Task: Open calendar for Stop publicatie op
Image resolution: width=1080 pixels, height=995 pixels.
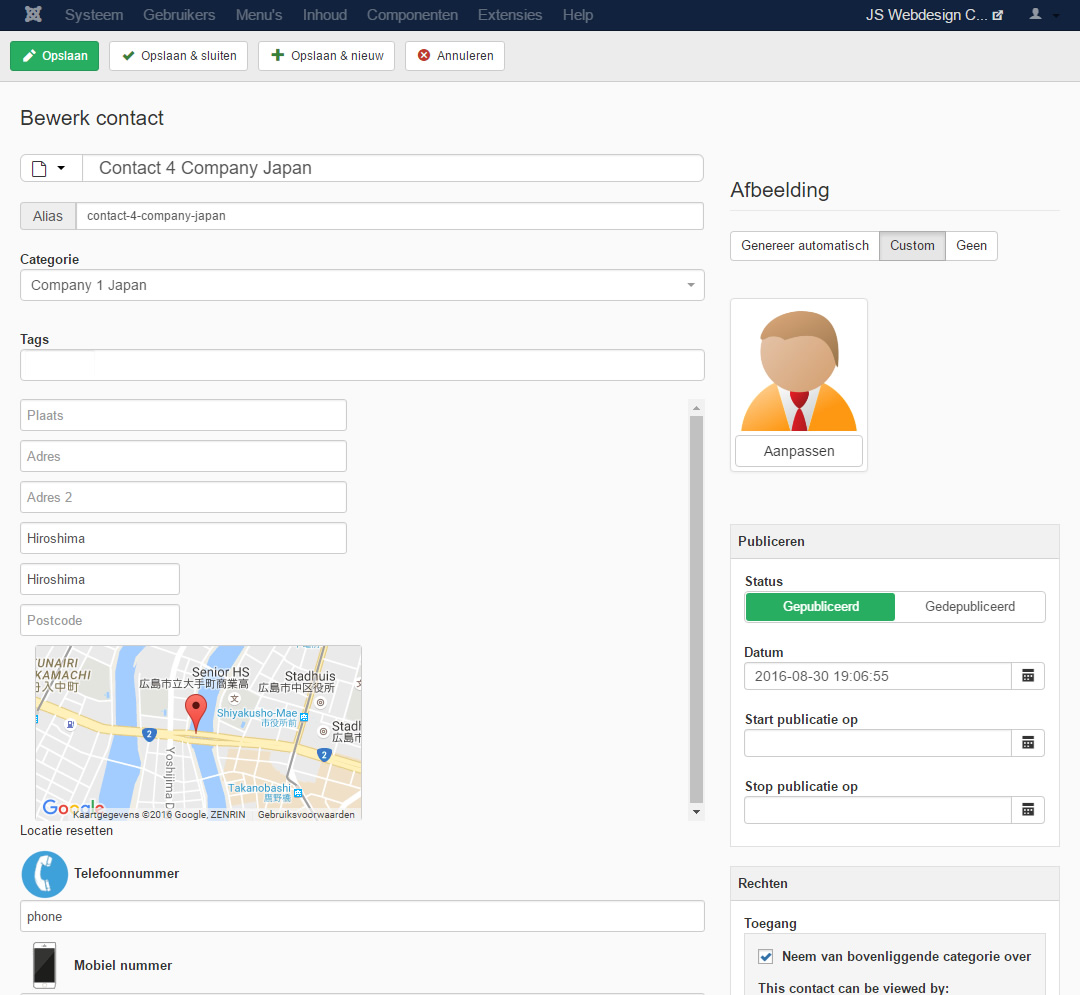Action: [x=1027, y=810]
